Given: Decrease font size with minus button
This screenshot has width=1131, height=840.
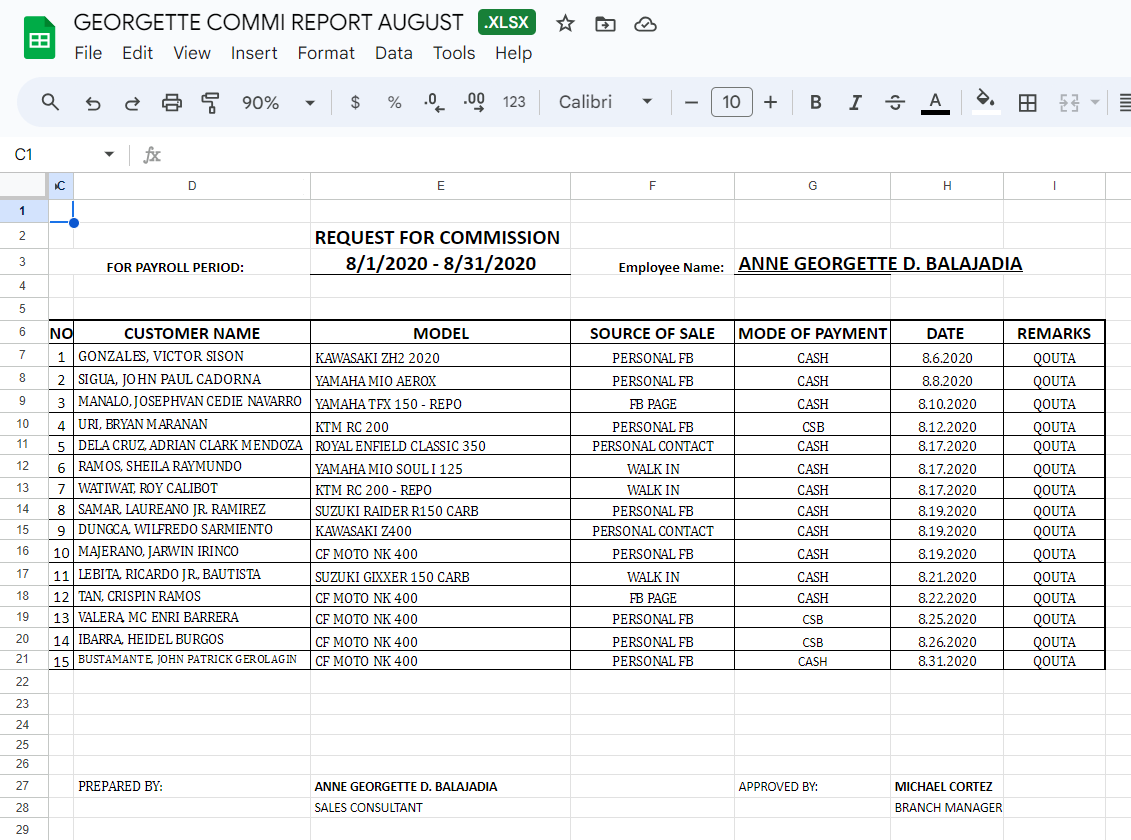Looking at the screenshot, I should [691, 102].
